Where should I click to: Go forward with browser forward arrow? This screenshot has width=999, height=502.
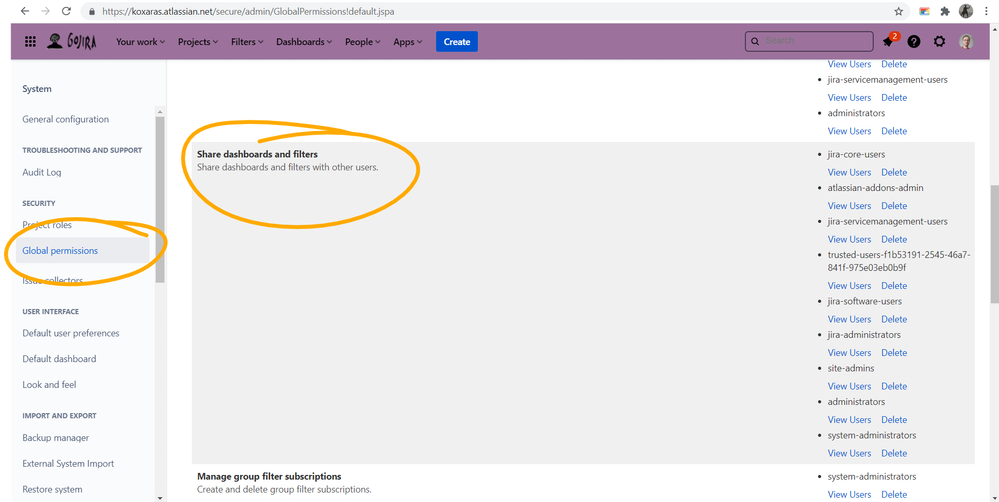[45, 11]
